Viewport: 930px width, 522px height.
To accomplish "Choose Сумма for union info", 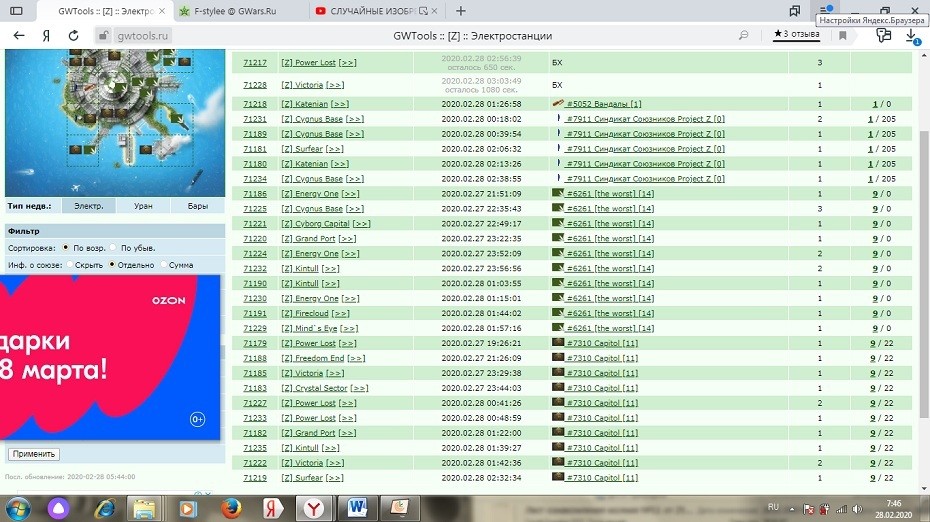I will (x=163, y=265).
